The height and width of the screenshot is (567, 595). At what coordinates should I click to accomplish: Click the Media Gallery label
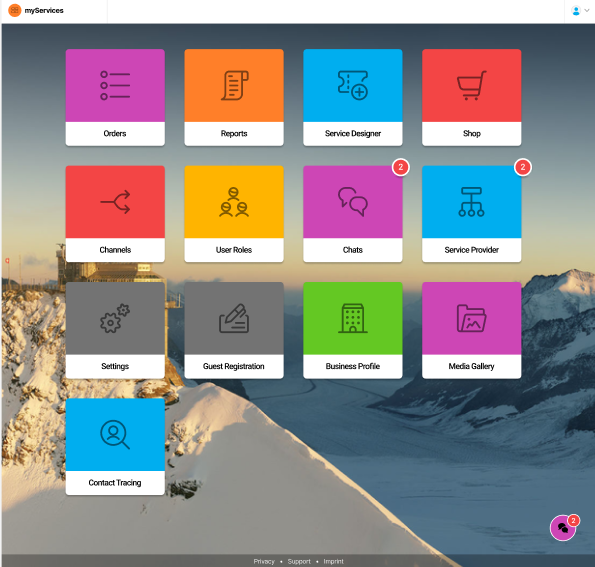[x=472, y=366]
